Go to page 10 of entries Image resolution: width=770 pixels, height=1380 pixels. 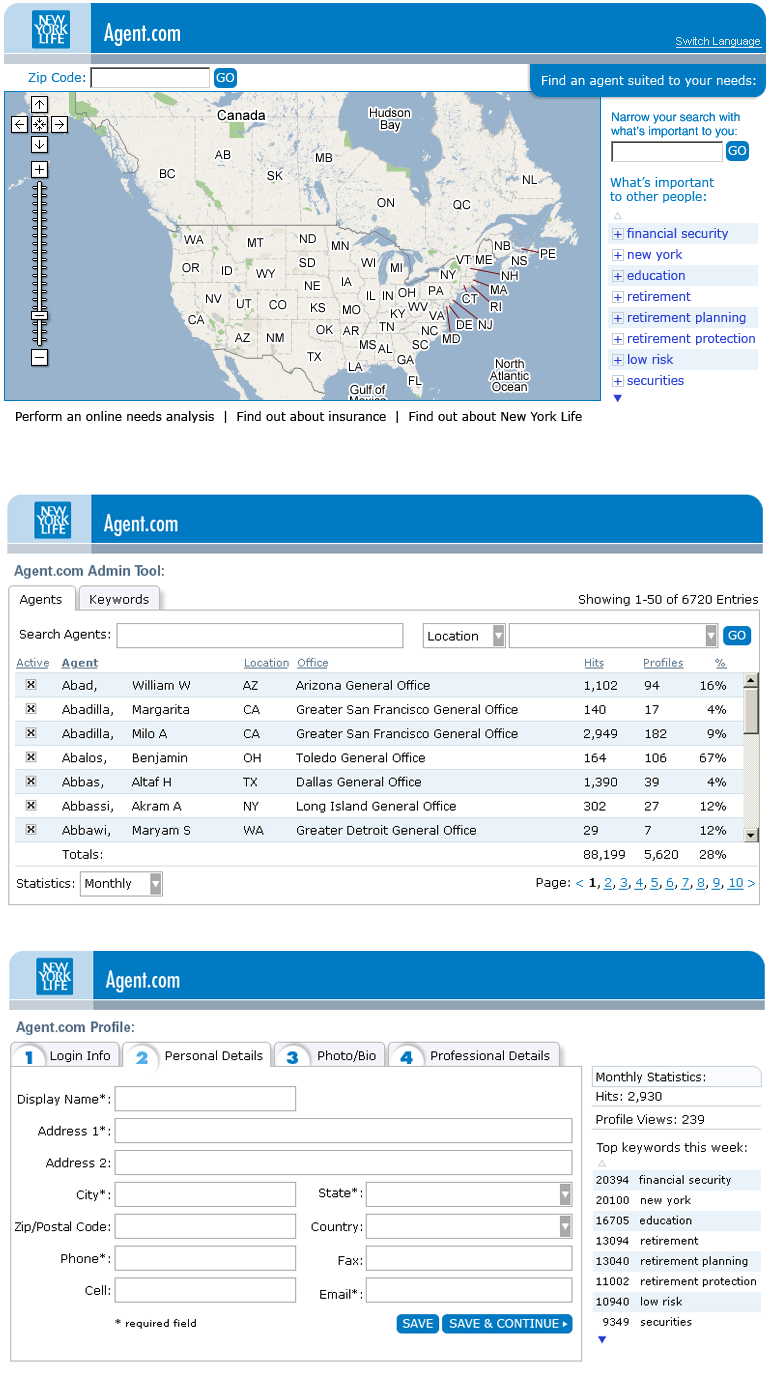735,883
